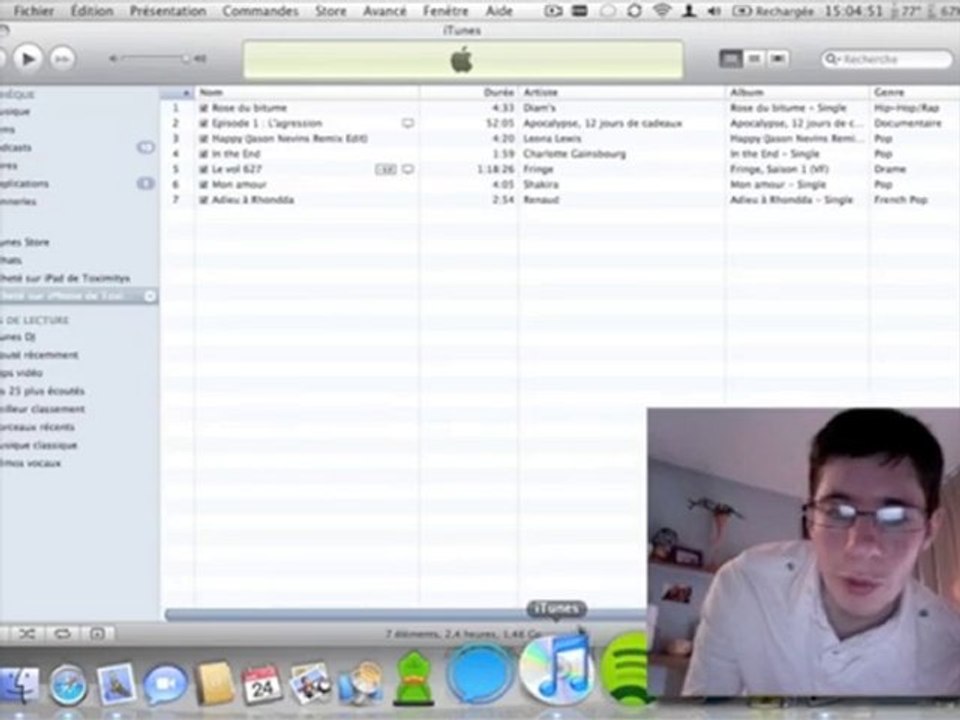Click the volume icon in menu bar
The height and width of the screenshot is (720, 960).
click(x=714, y=10)
